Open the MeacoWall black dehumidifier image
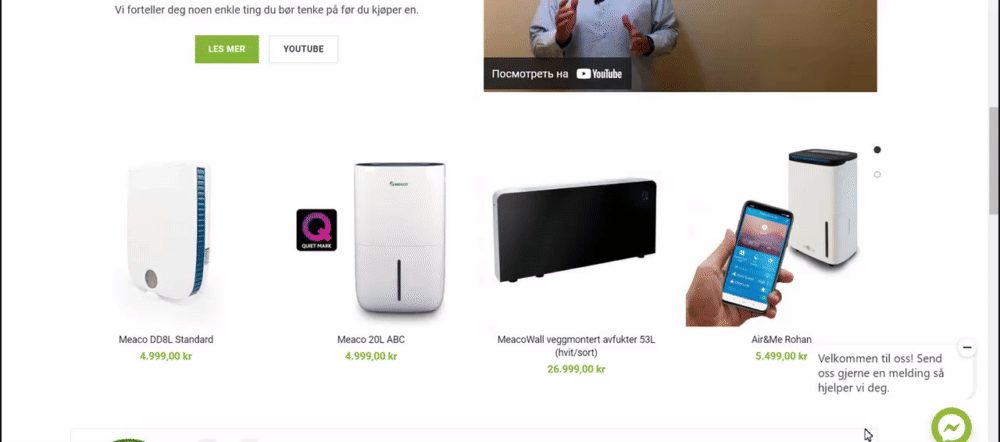Image resolution: width=1000 pixels, height=442 pixels. 574,230
